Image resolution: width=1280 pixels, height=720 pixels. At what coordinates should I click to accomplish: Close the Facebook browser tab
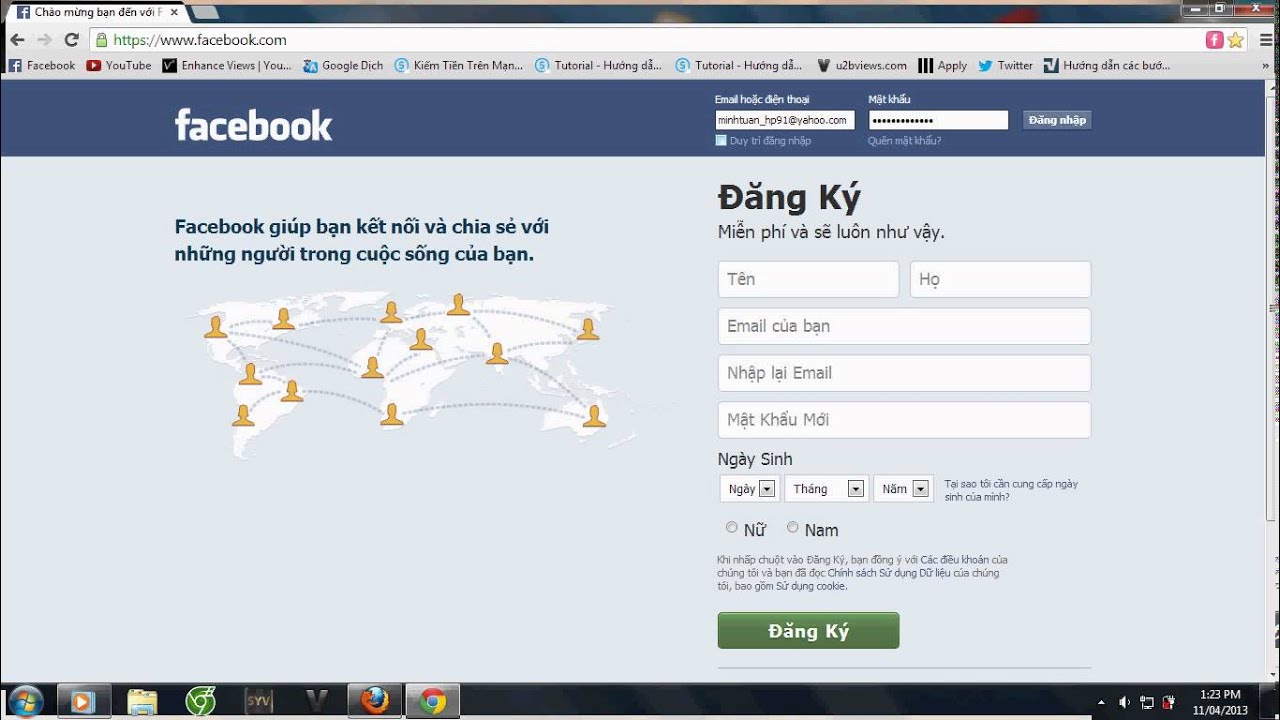[174, 12]
